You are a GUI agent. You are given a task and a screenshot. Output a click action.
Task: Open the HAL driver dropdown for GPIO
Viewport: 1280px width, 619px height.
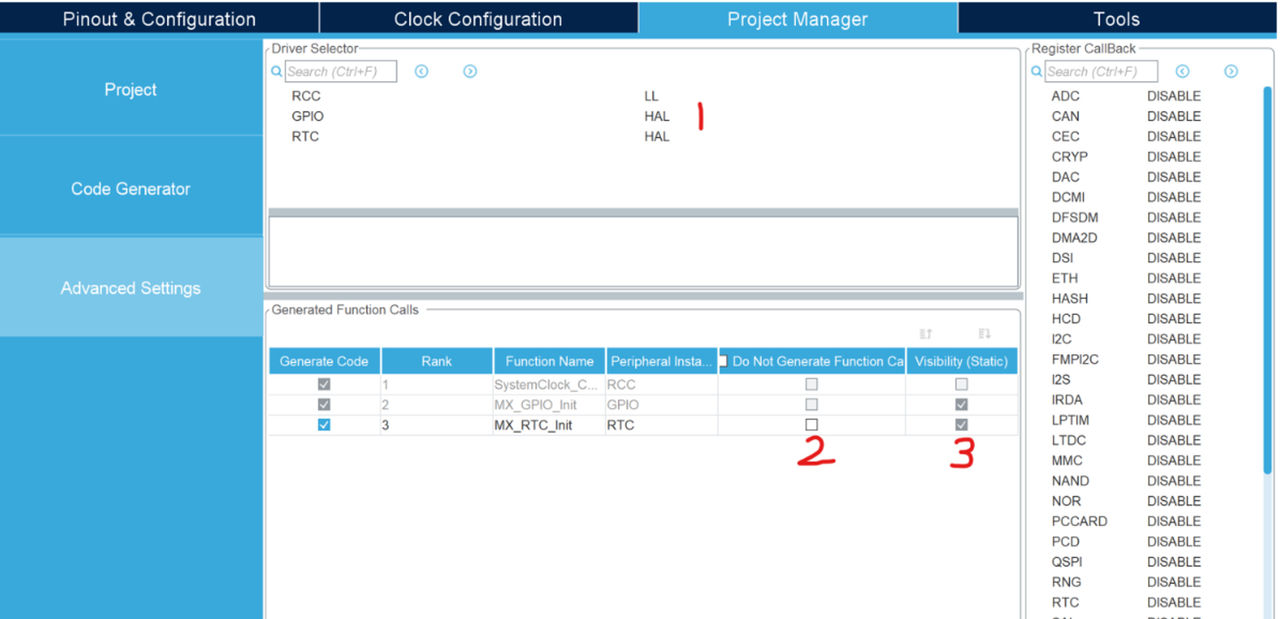657,116
